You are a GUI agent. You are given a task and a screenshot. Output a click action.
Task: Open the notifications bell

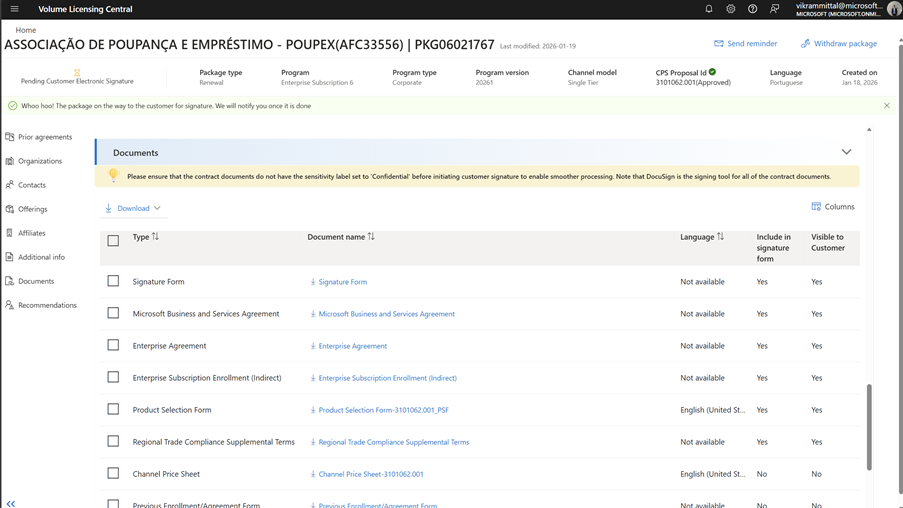709,9
